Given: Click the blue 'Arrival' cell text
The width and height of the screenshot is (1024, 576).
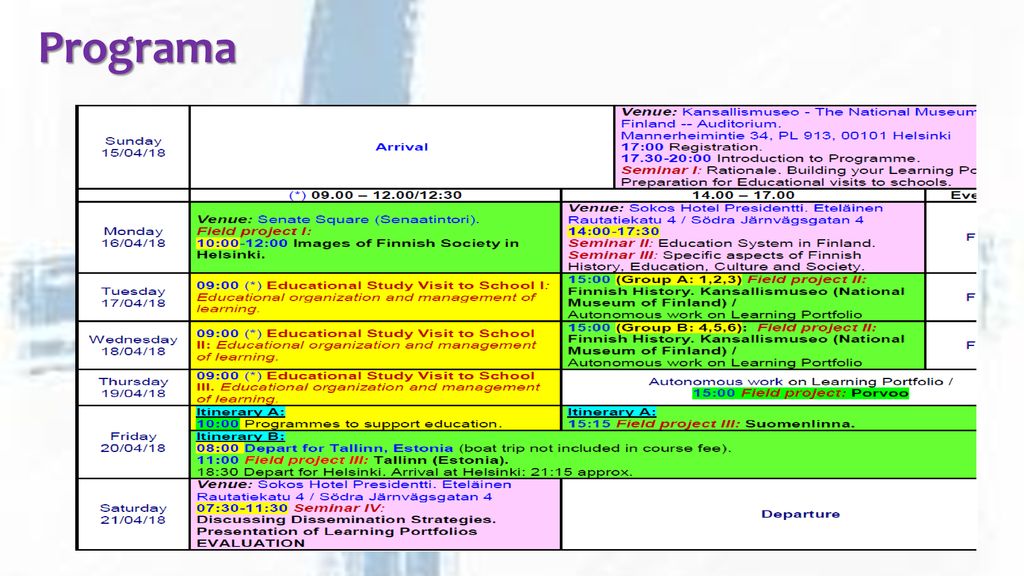Looking at the screenshot, I should [x=402, y=147].
